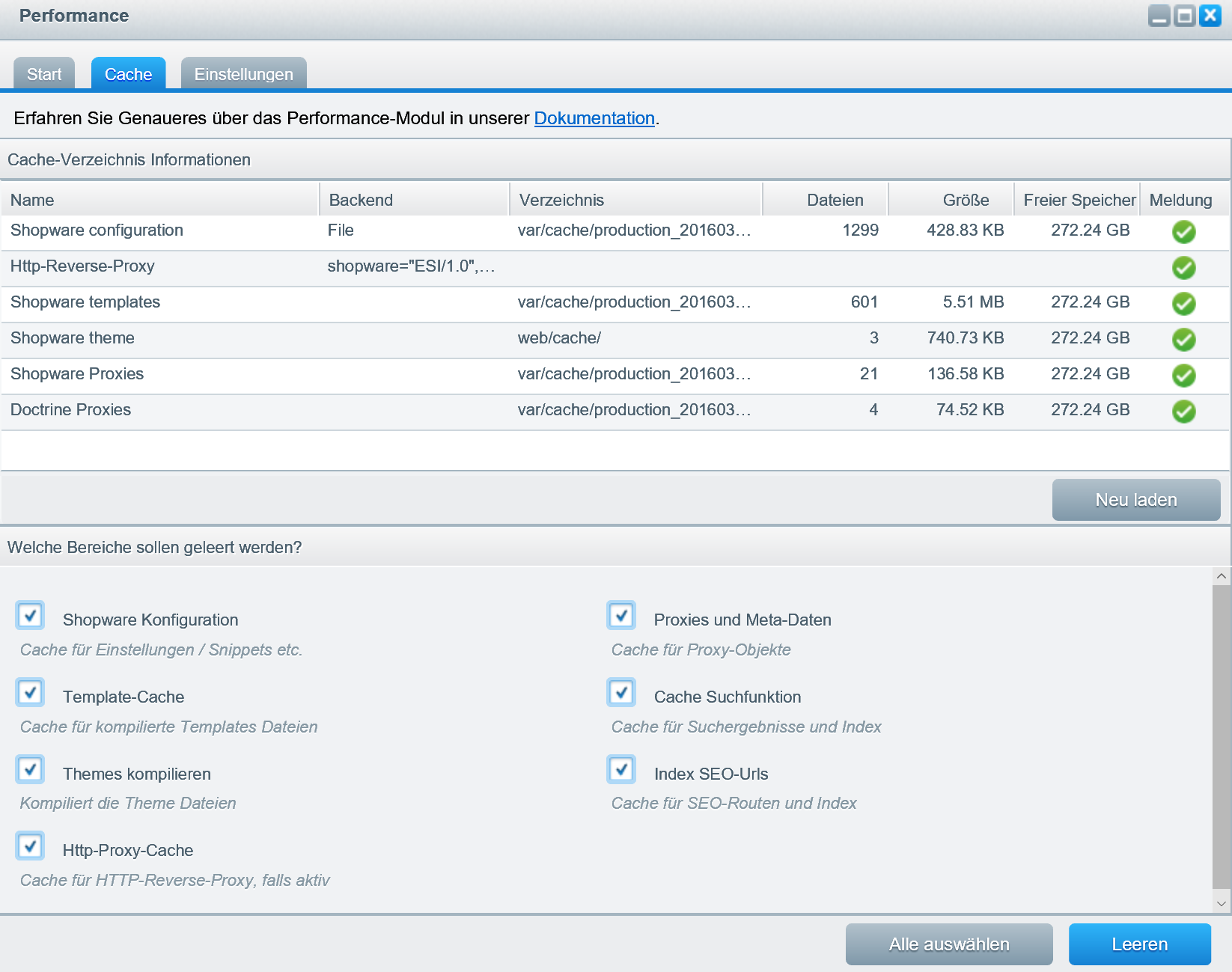Sort table by the Verzeichnis column header
Screen dimensions: 1232x972
click(x=636, y=200)
